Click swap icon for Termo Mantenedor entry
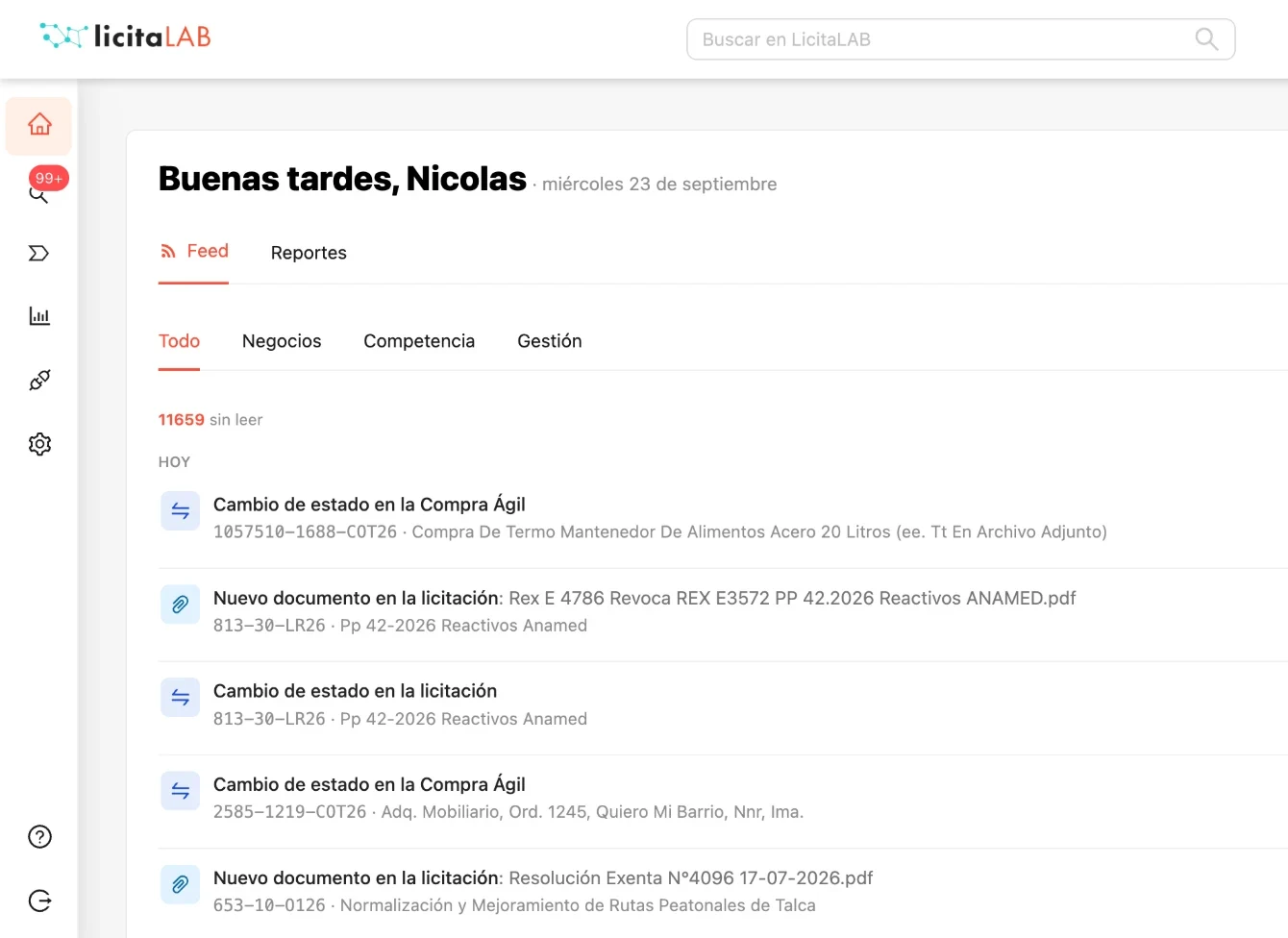Viewport: 1288px width, 938px height. point(180,511)
